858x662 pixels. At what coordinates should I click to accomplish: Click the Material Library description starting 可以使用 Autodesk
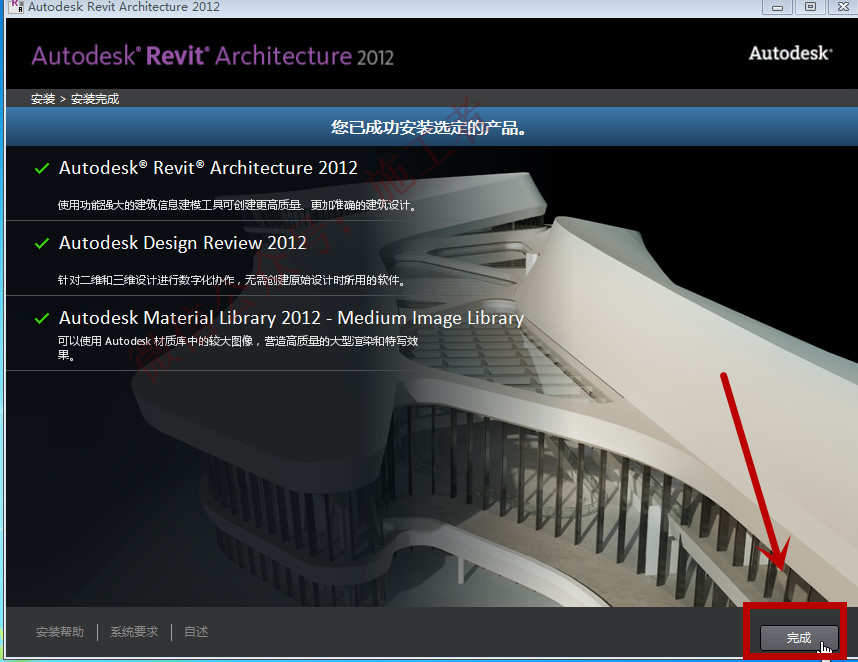coord(237,348)
